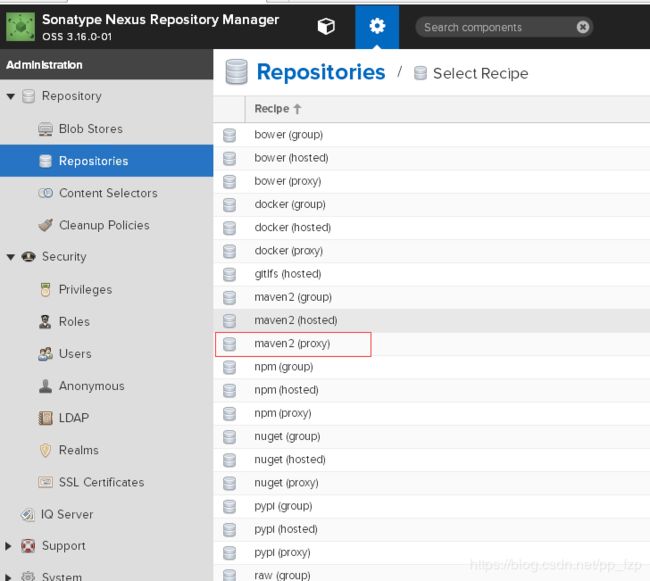Click the Cleanup Policies broom icon
650x581 pixels.
(x=45, y=225)
